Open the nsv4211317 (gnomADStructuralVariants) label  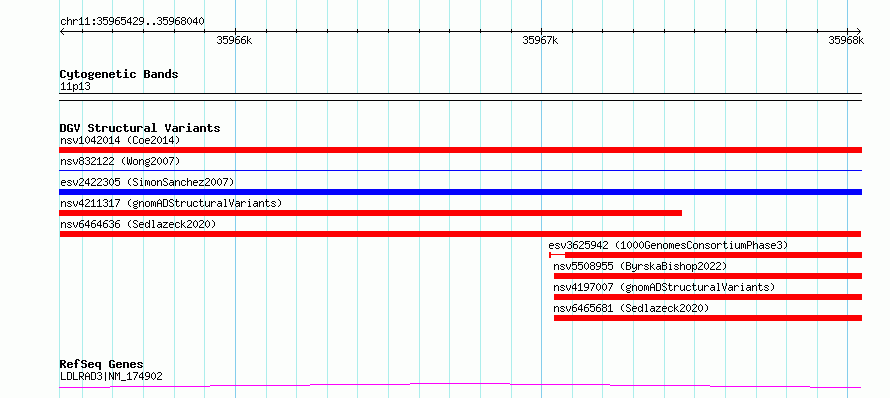pos(171,203)
